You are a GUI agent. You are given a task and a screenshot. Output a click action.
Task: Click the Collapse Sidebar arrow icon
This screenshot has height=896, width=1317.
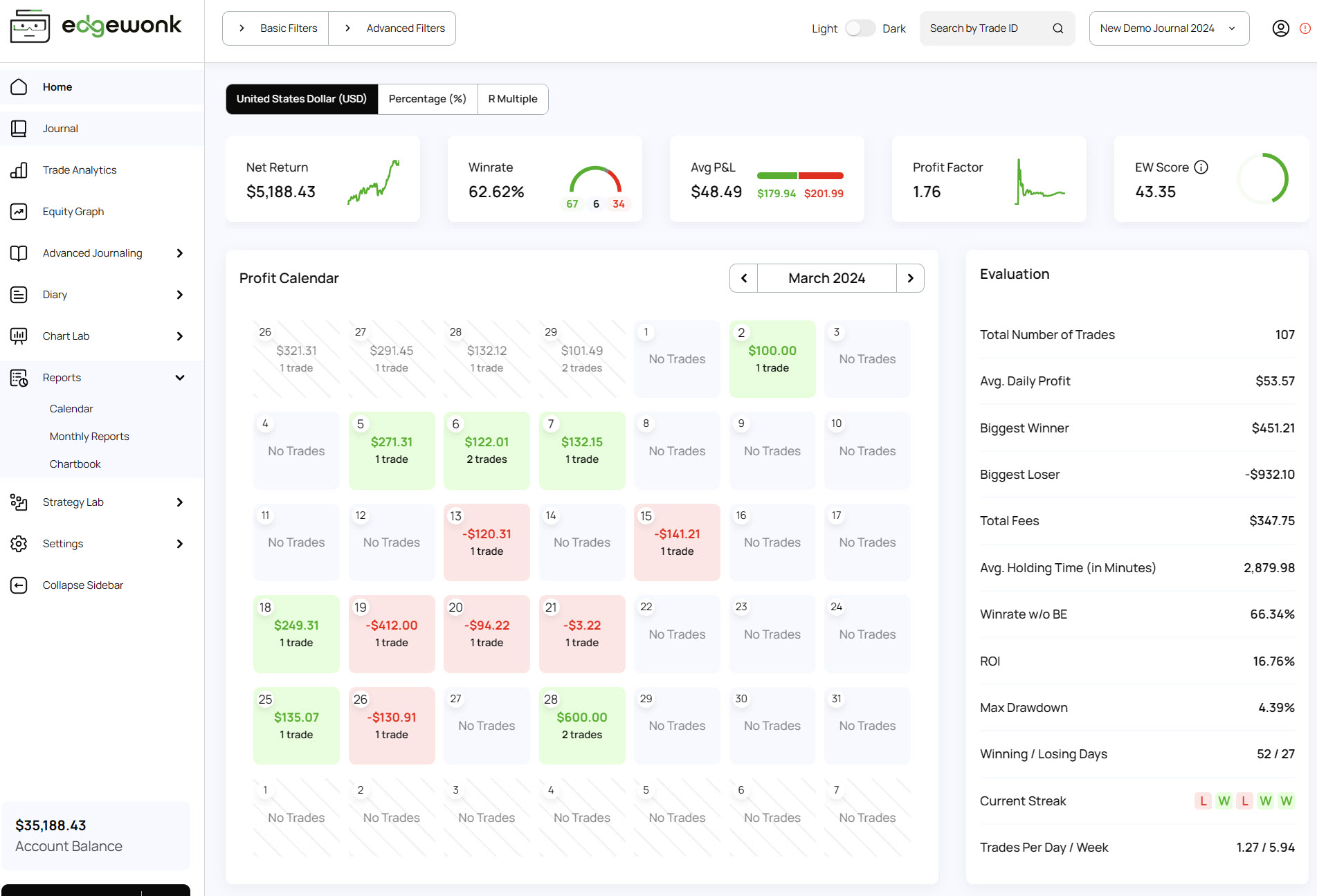tap(19, 585)
